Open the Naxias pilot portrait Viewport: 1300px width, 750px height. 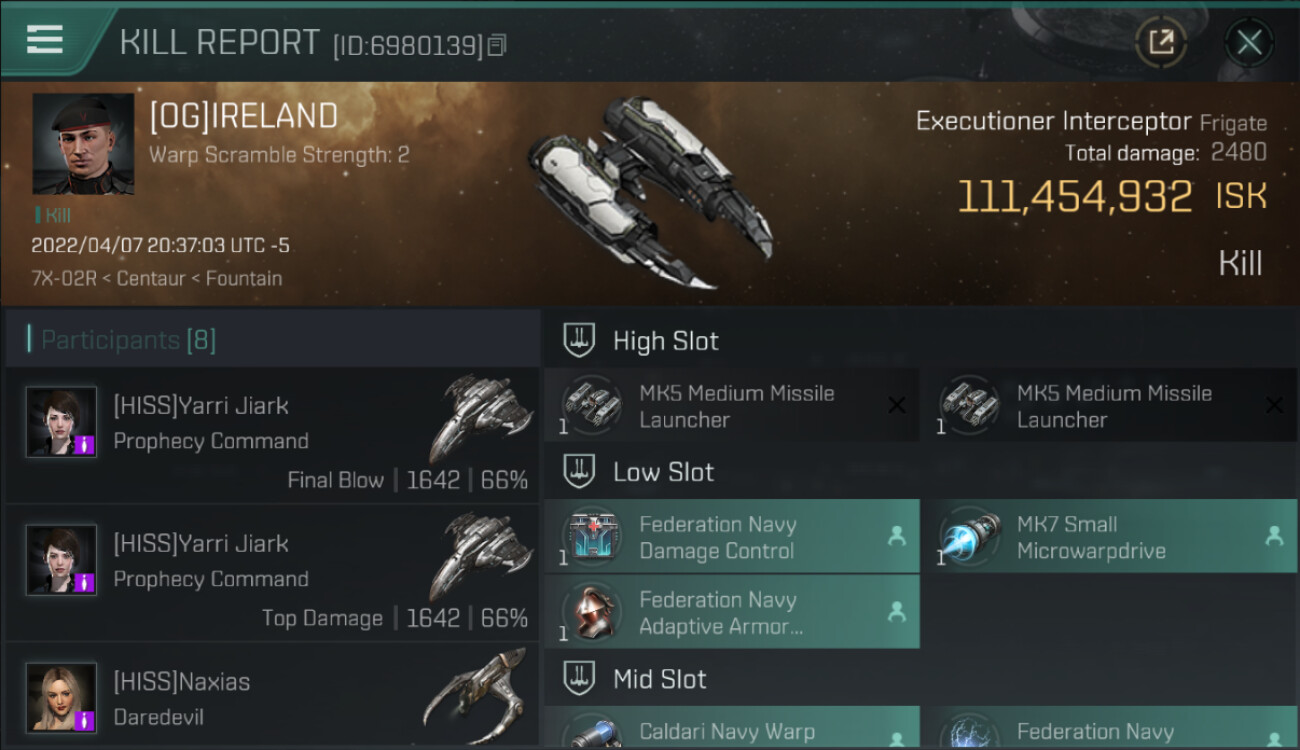[62, 698]
